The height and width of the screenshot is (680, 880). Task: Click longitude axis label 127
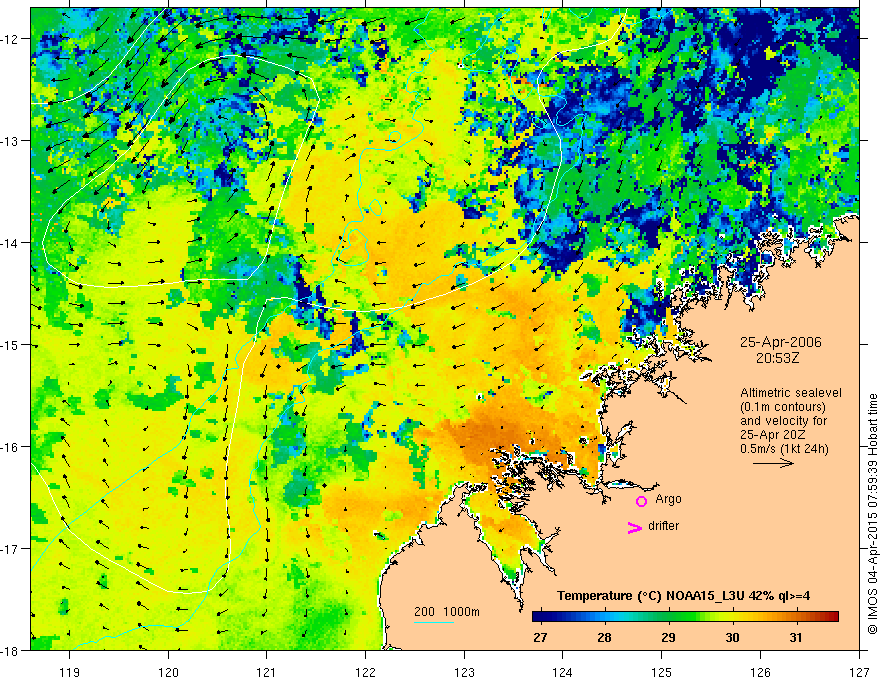click(x=859, y=672)
